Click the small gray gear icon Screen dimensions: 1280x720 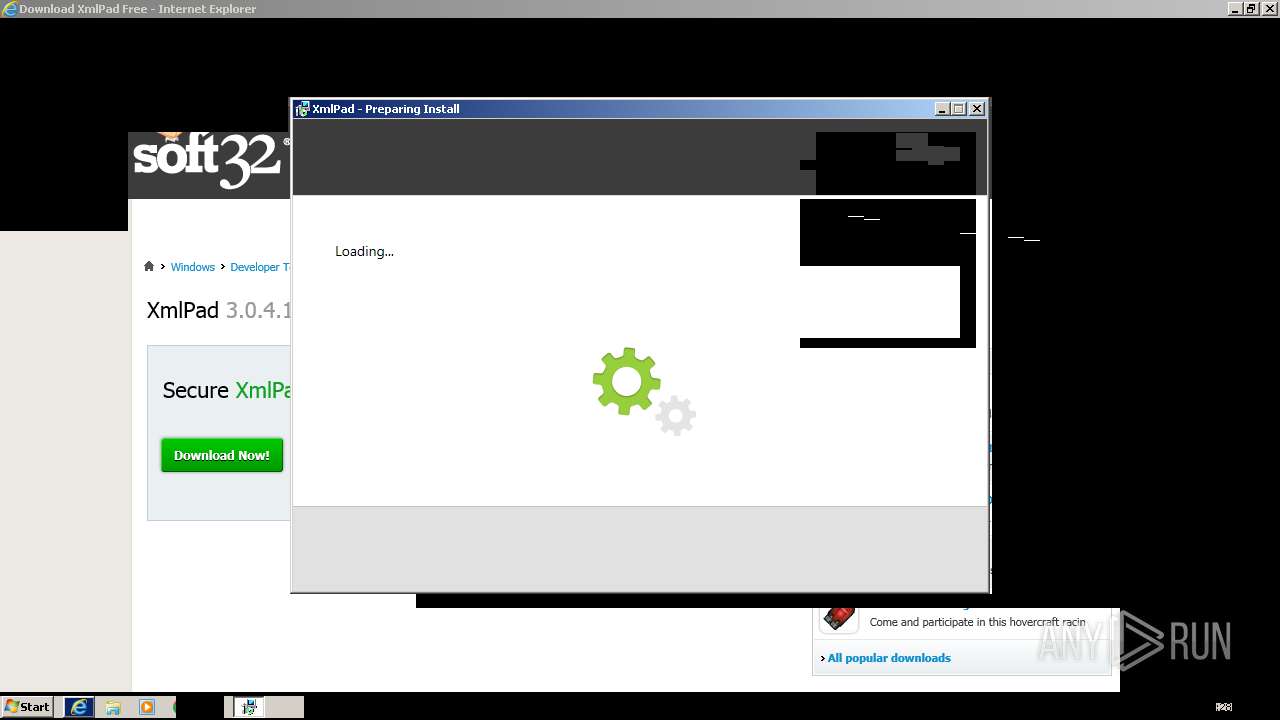pyautogui.click(x=676, y=415)
